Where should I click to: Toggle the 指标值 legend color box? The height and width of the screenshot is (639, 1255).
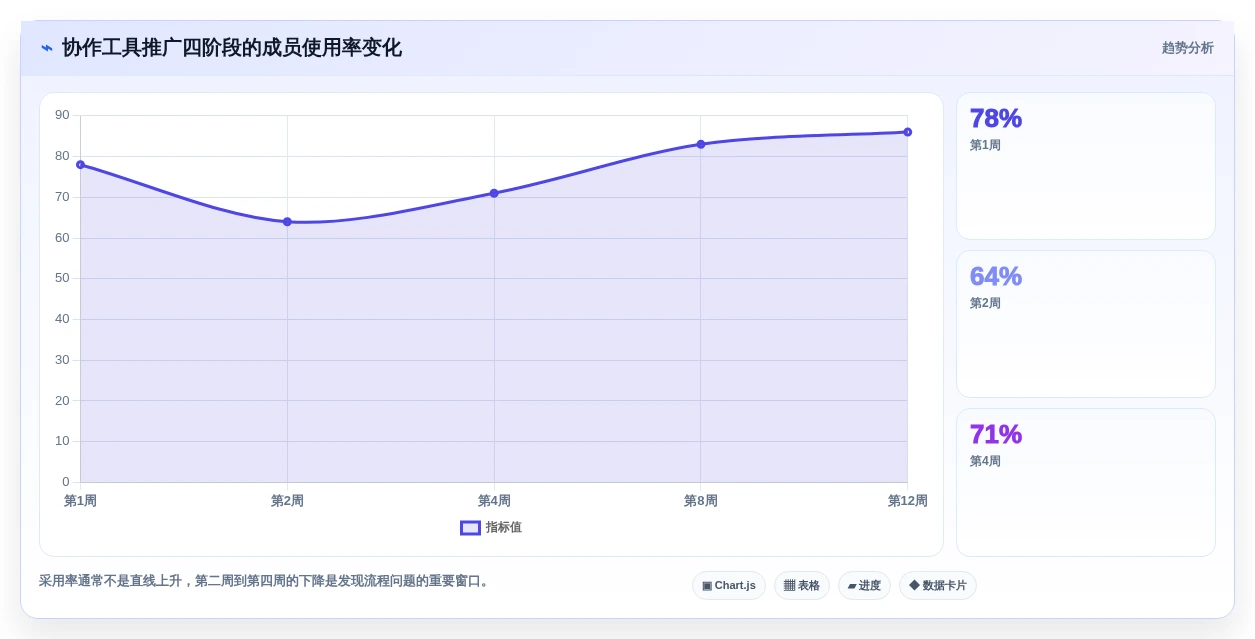click(470, 528)
